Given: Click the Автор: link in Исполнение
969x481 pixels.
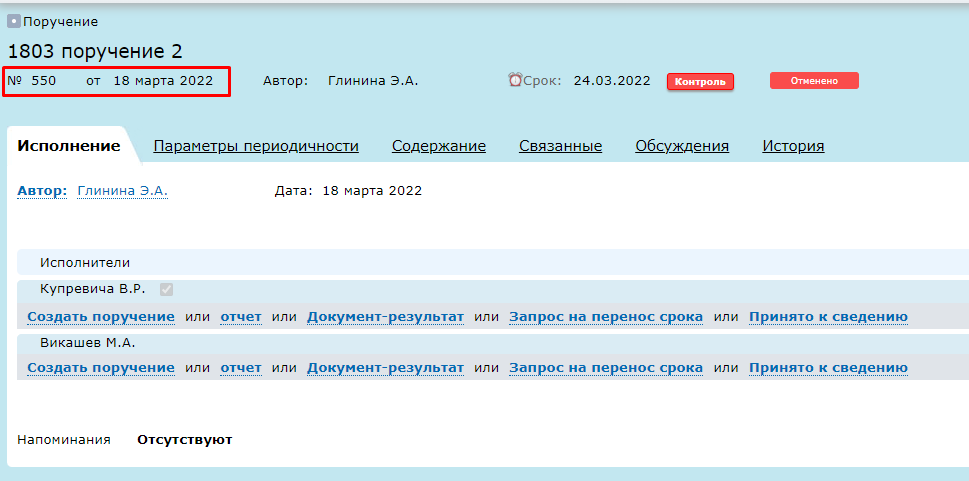Looking at the screenshot, I should pos(42,191).
